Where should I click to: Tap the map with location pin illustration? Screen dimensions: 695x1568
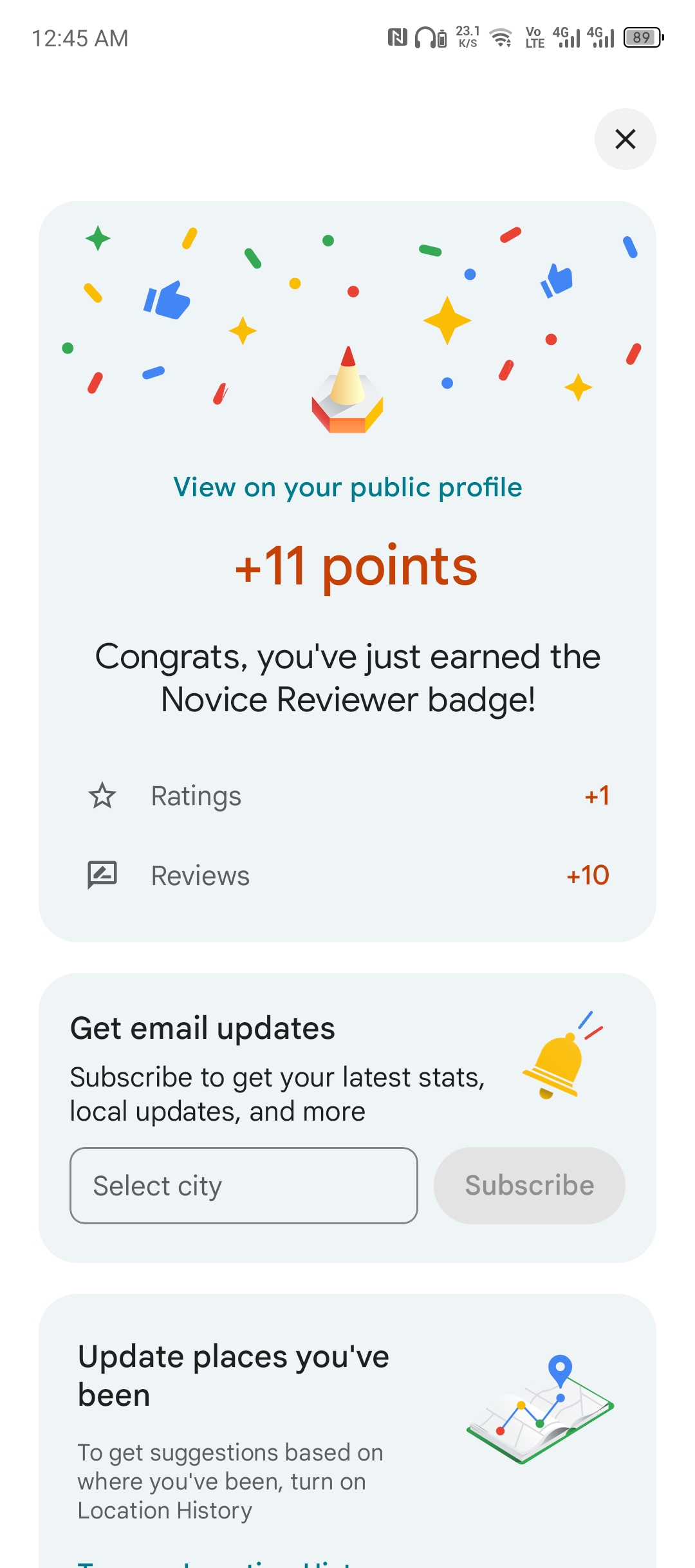pyautogui.click(x=541, y=1410)
